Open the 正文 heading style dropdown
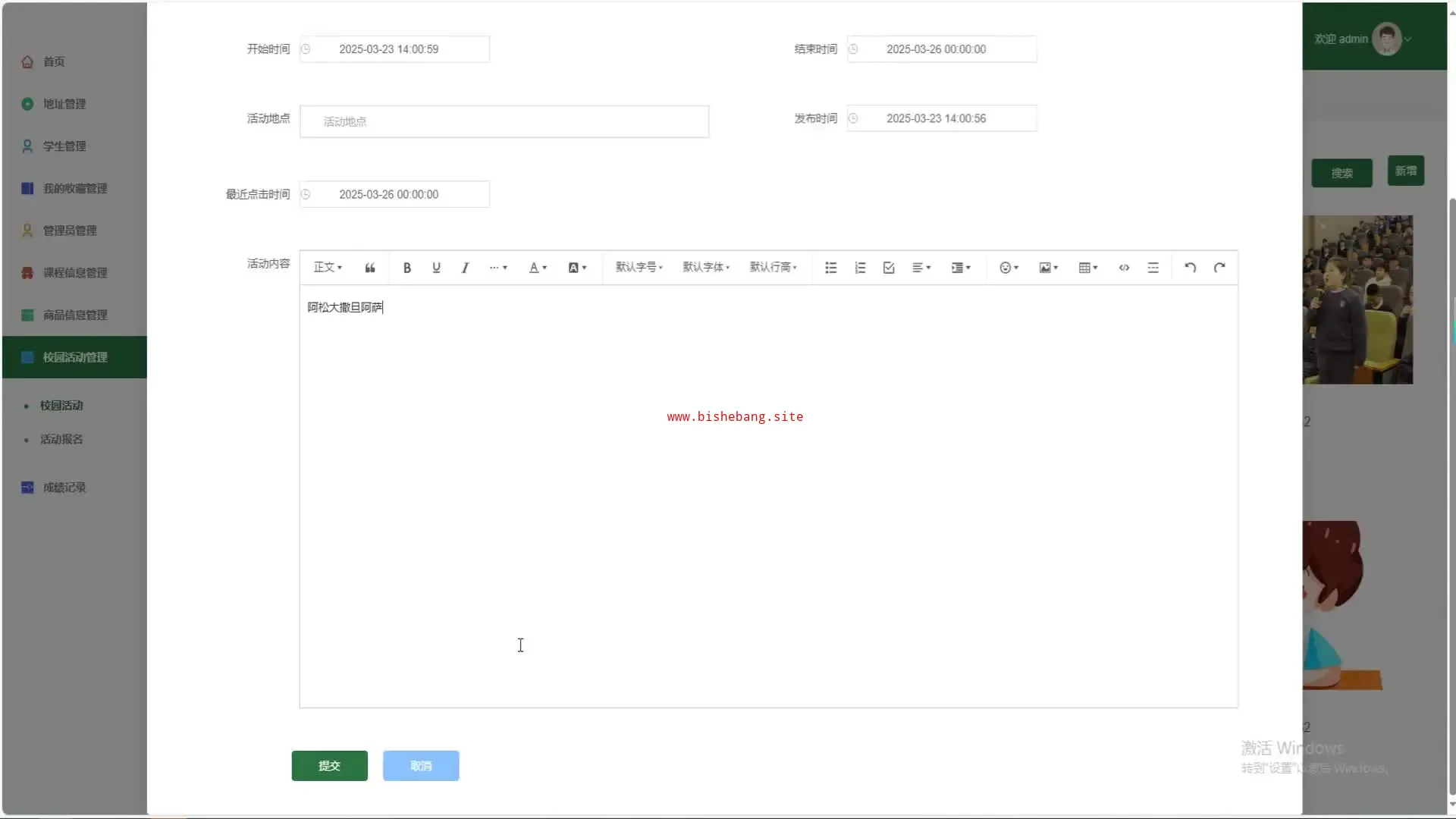The width and height of the screenshot is (1456, 819). pos(328,268)
